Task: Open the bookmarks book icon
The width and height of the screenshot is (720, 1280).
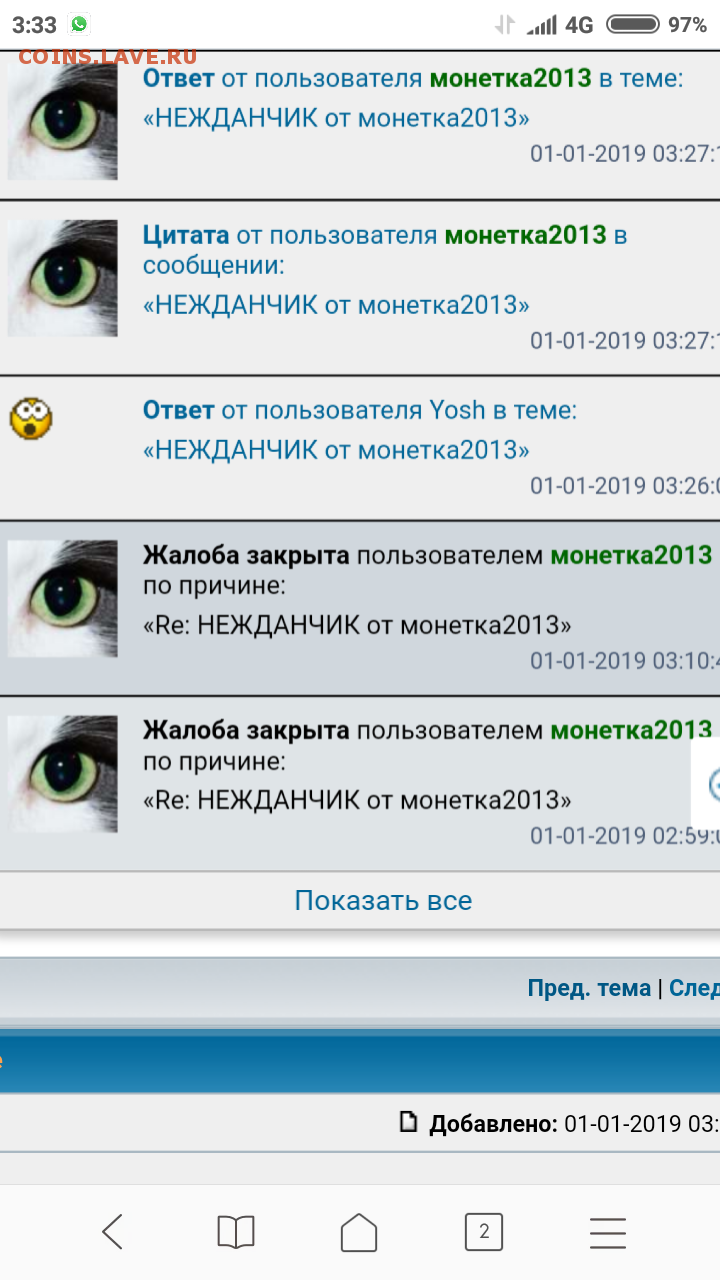Action: click(x=236, y=1232)
